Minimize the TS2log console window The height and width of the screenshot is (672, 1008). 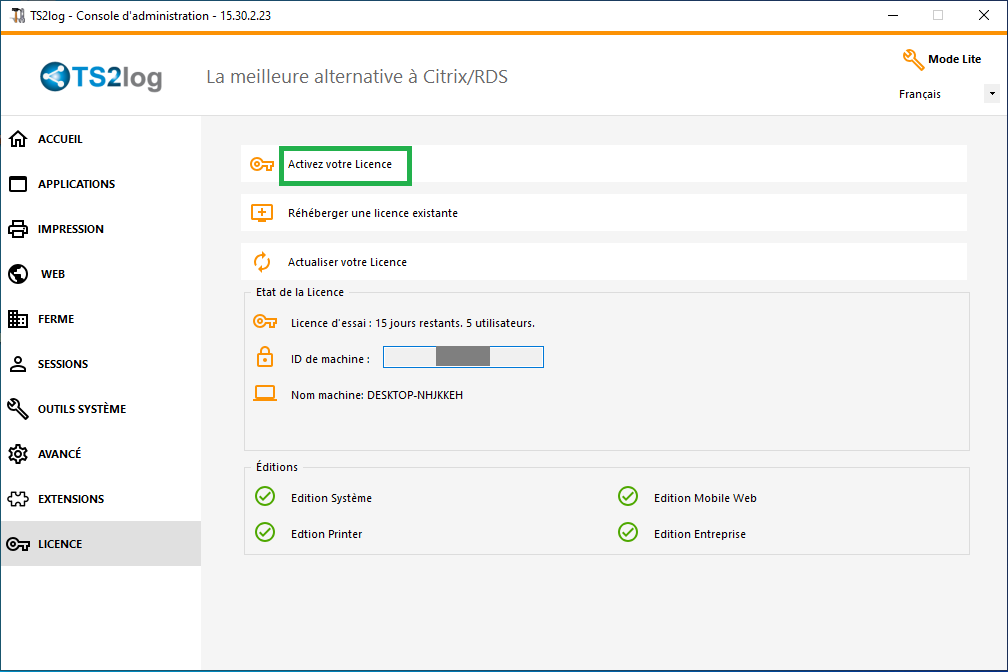(893, 15)
